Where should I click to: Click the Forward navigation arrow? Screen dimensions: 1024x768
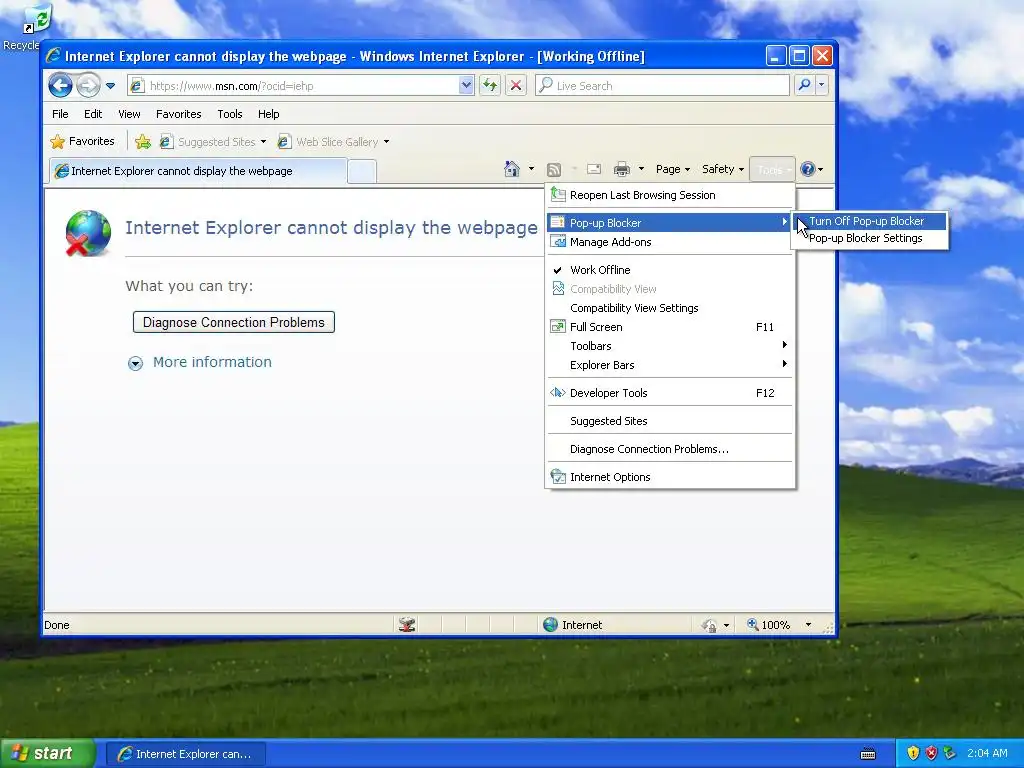point(88,86)
